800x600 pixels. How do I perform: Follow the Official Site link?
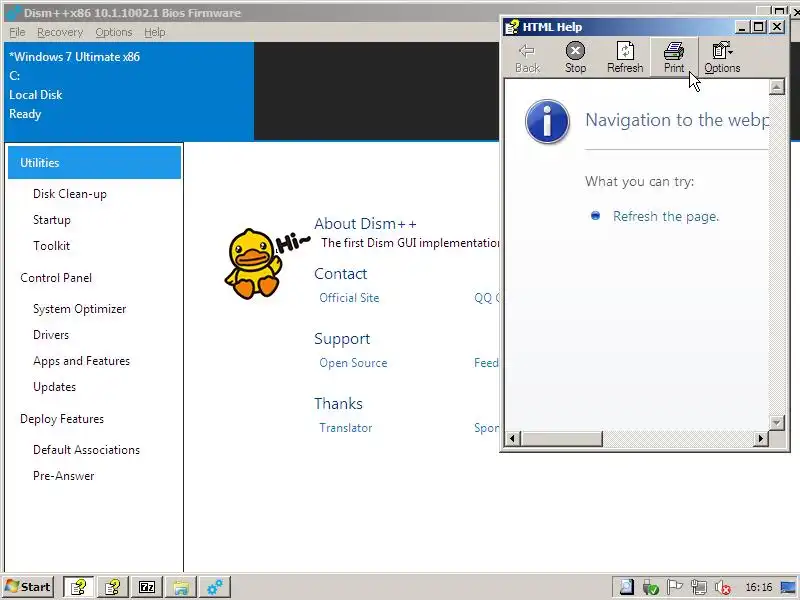[349, 298]
